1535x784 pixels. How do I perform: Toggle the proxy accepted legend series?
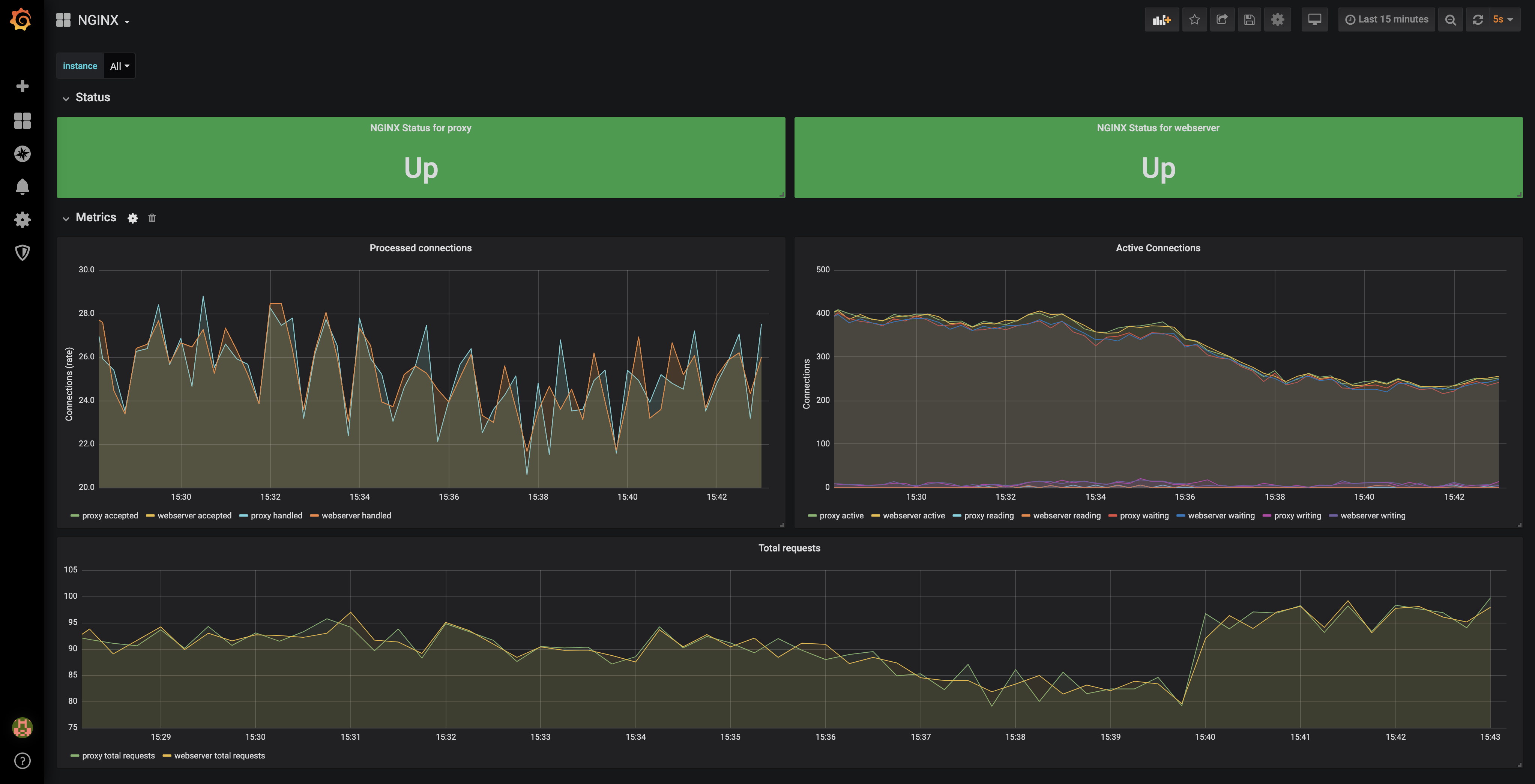pos(110,515)
